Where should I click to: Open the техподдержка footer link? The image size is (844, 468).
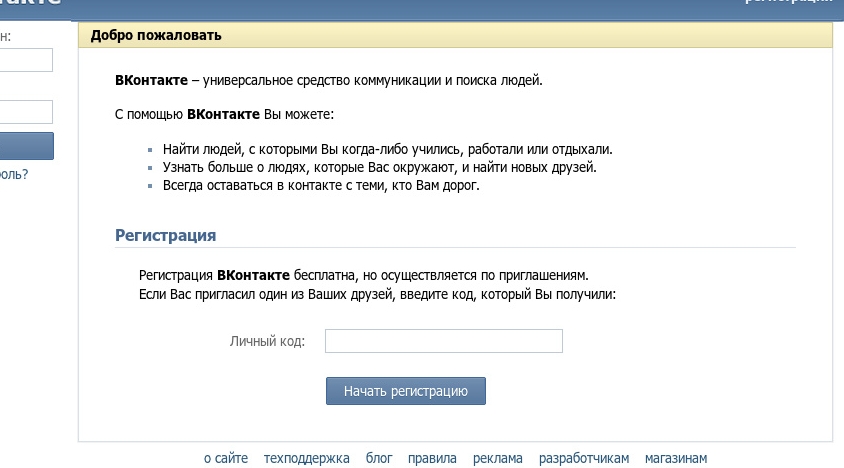pos(307,458)
